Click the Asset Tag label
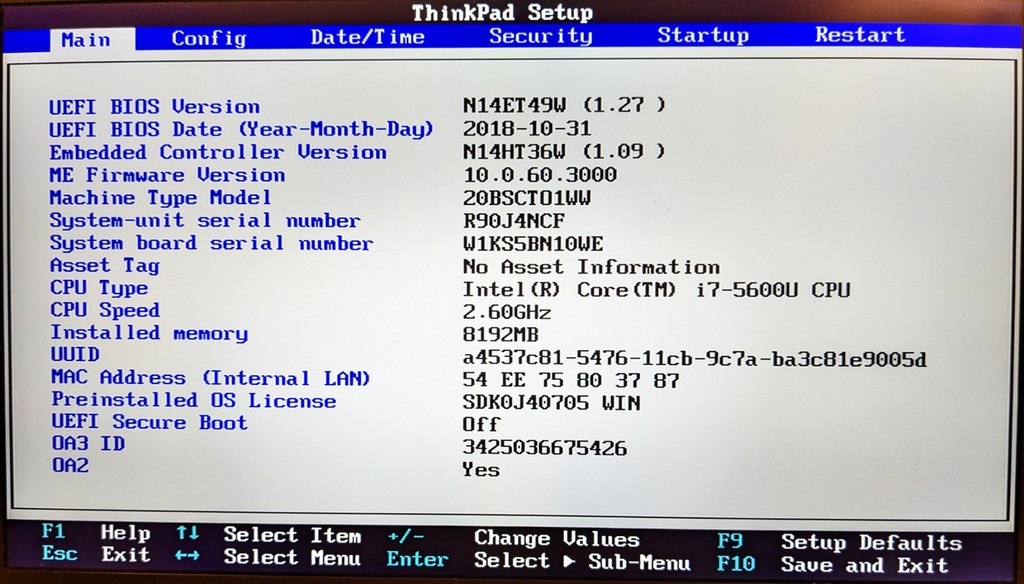Screen dimensions: 1024x584 point(104,266)
